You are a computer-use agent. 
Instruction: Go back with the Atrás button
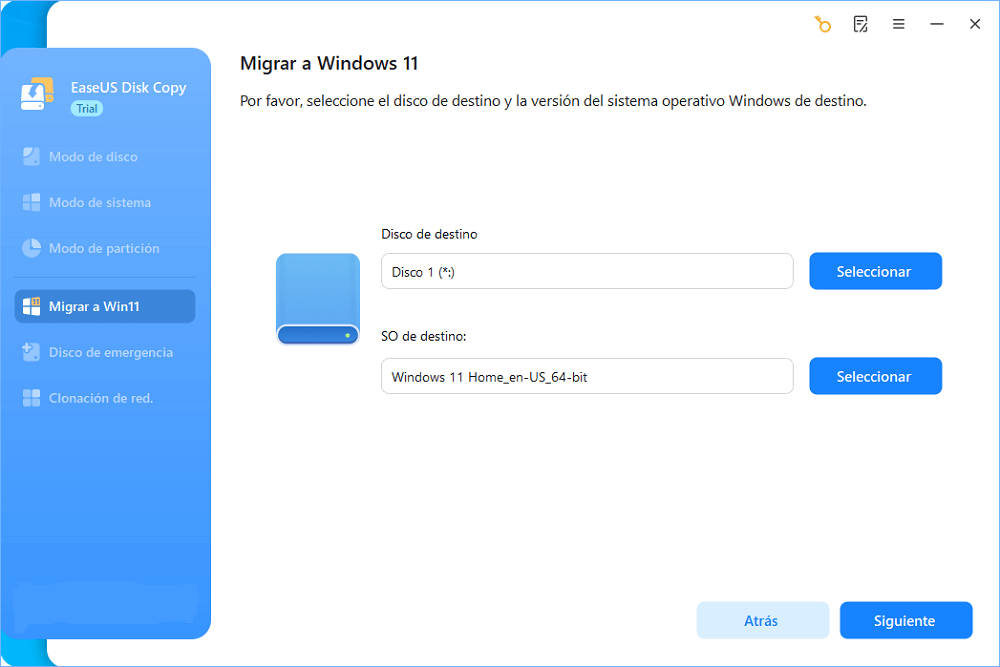(762, 620)
